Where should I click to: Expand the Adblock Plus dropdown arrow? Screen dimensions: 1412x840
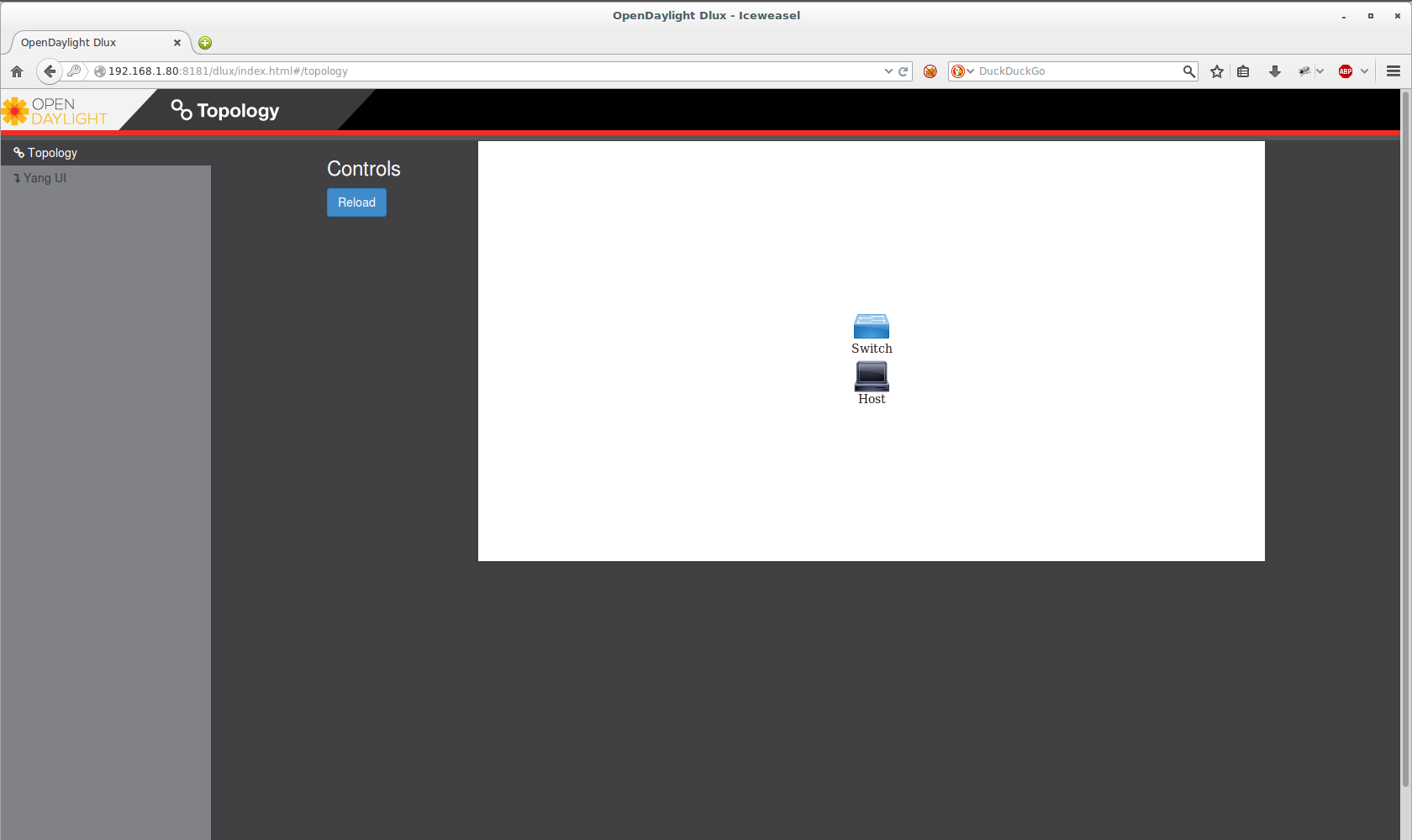1364,71
